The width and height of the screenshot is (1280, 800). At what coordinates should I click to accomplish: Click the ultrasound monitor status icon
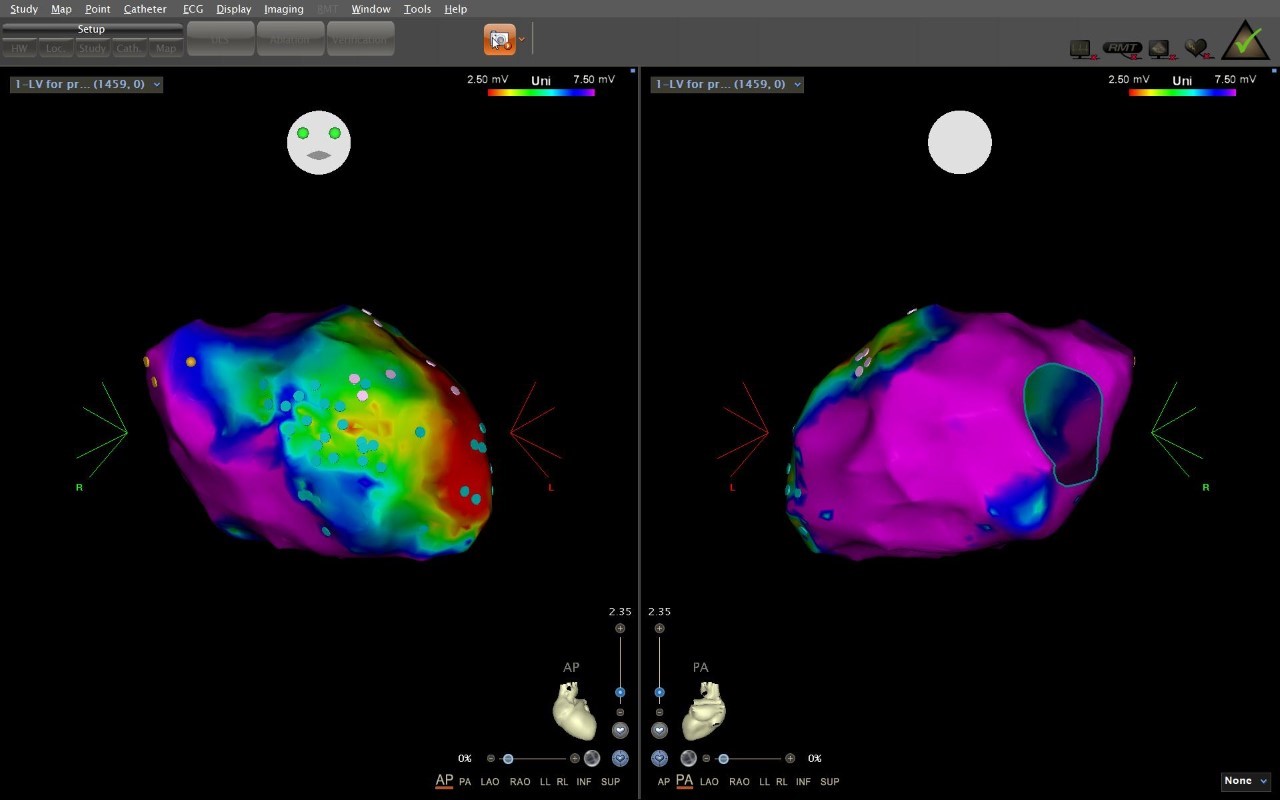[1159, 48]
